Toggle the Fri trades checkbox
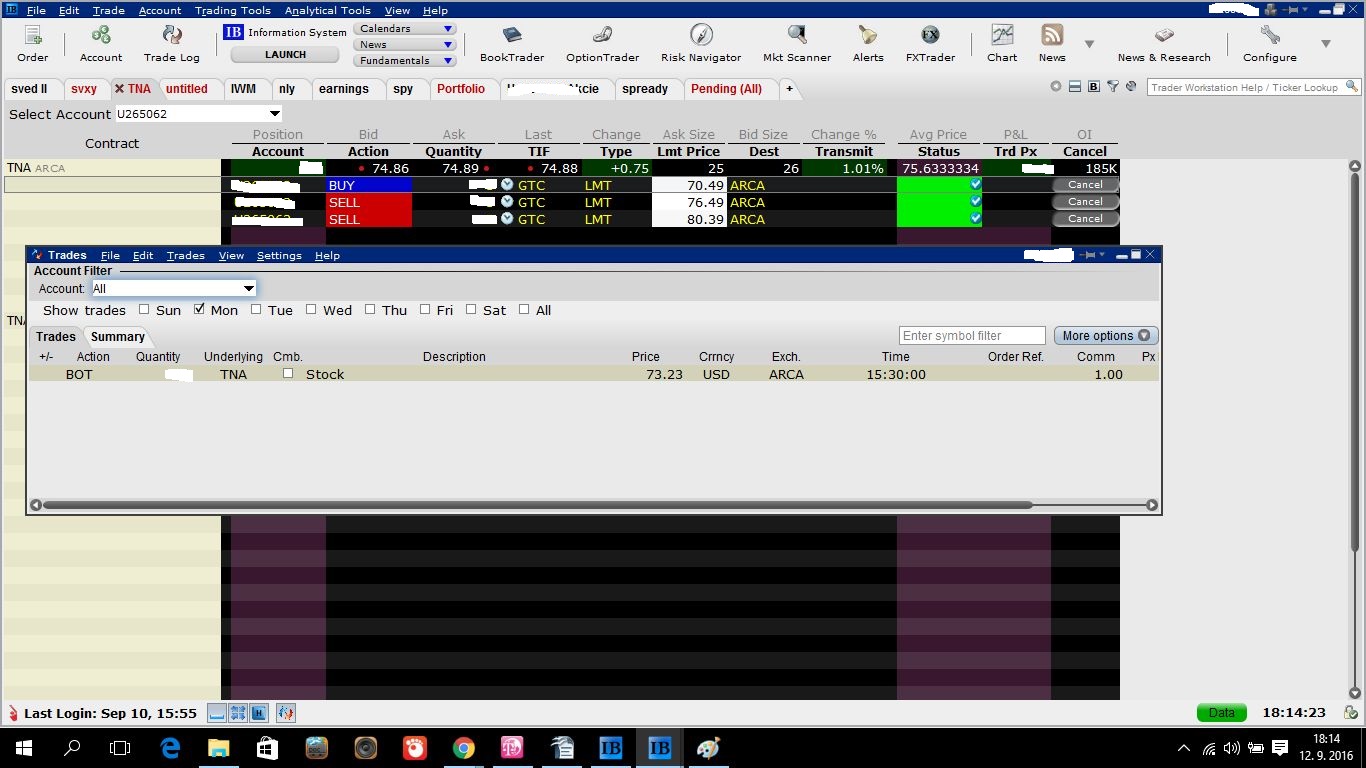1366x768 pixels. tap(425, 310)
